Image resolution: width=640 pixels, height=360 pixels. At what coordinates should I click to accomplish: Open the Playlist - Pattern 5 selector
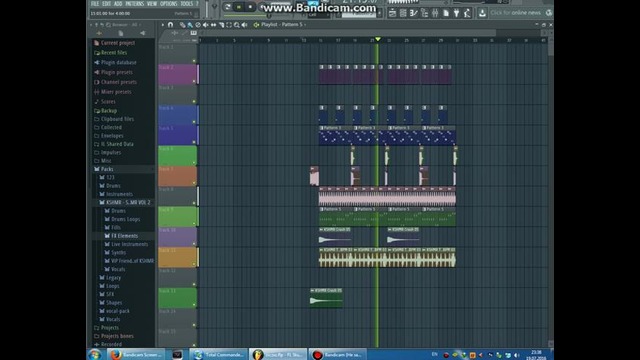click(284, 24)
